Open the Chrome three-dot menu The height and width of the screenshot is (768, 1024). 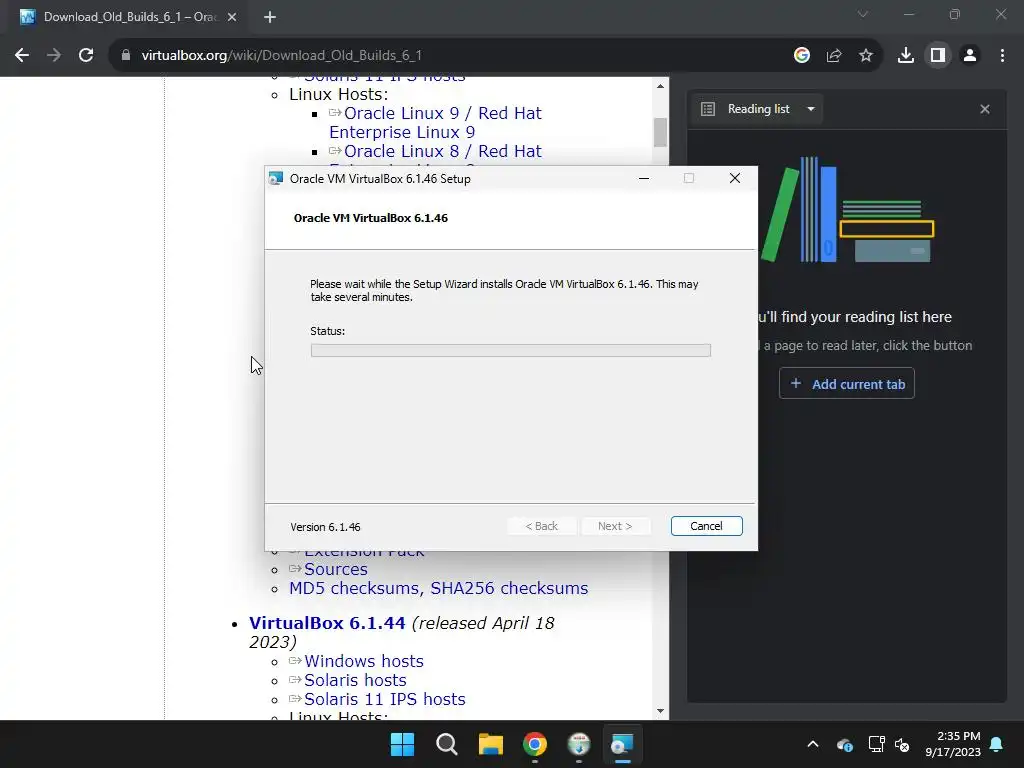pyautogui.click(x=1002, y=56)
